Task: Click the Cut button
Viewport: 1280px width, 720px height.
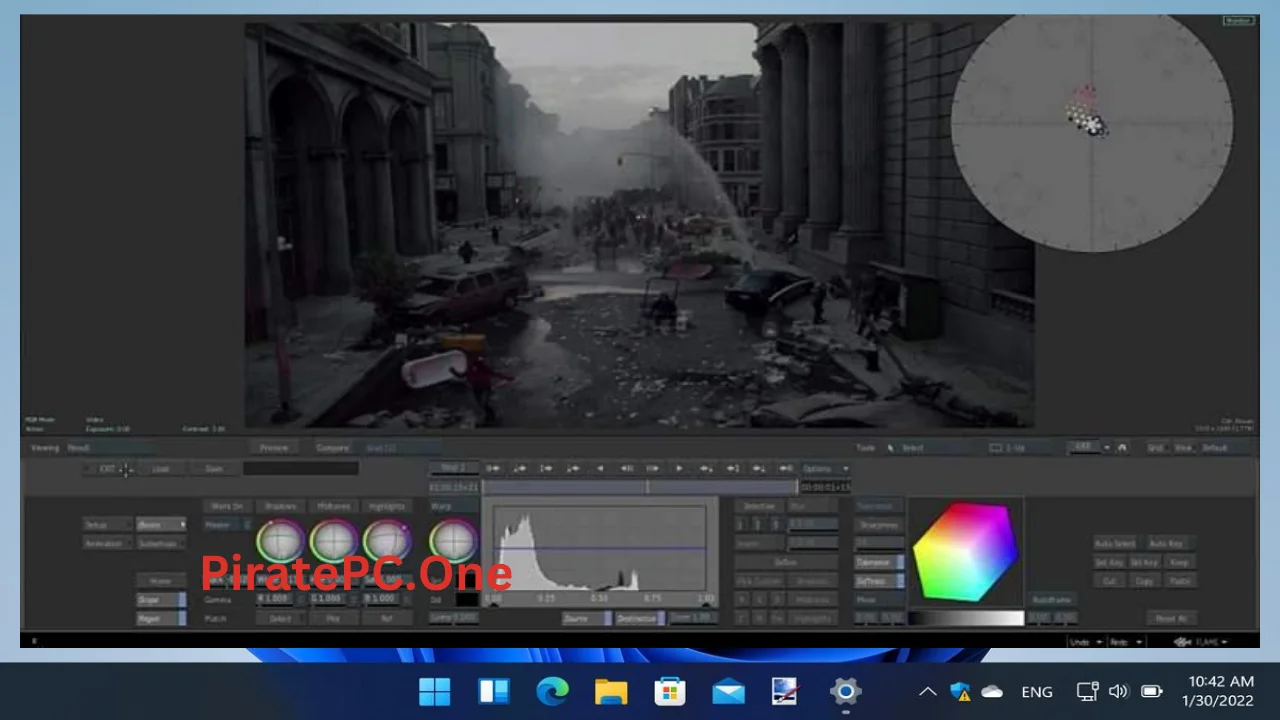Action: click(1109, 581)
